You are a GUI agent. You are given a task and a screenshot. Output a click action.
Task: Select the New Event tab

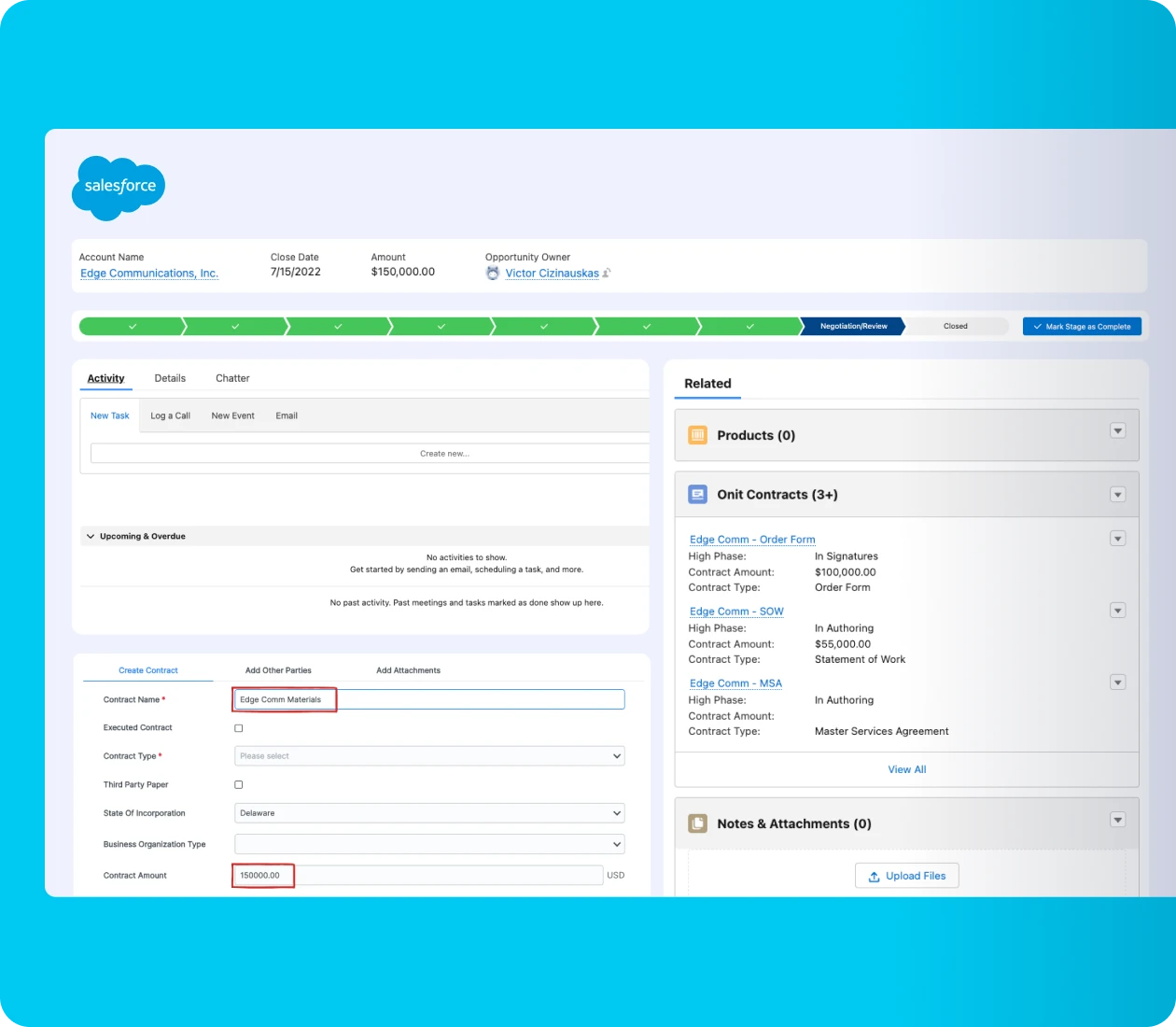[x=233, y=416]
